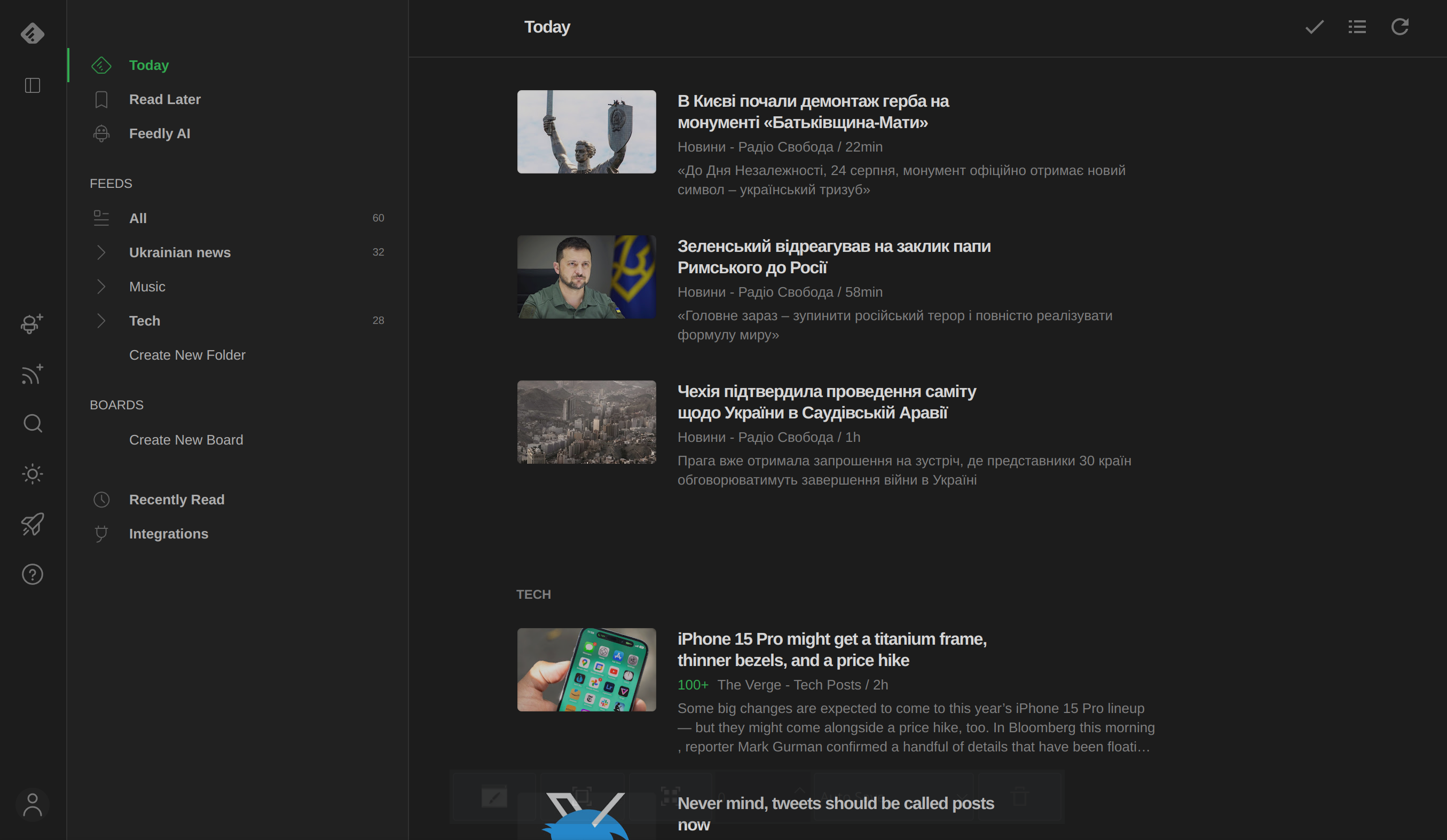The width and height of the screenshot is (1447, 840).
Task: Click 'Новини - Радіо Свобода / 22min' source
Action: (x=780, y=147)
